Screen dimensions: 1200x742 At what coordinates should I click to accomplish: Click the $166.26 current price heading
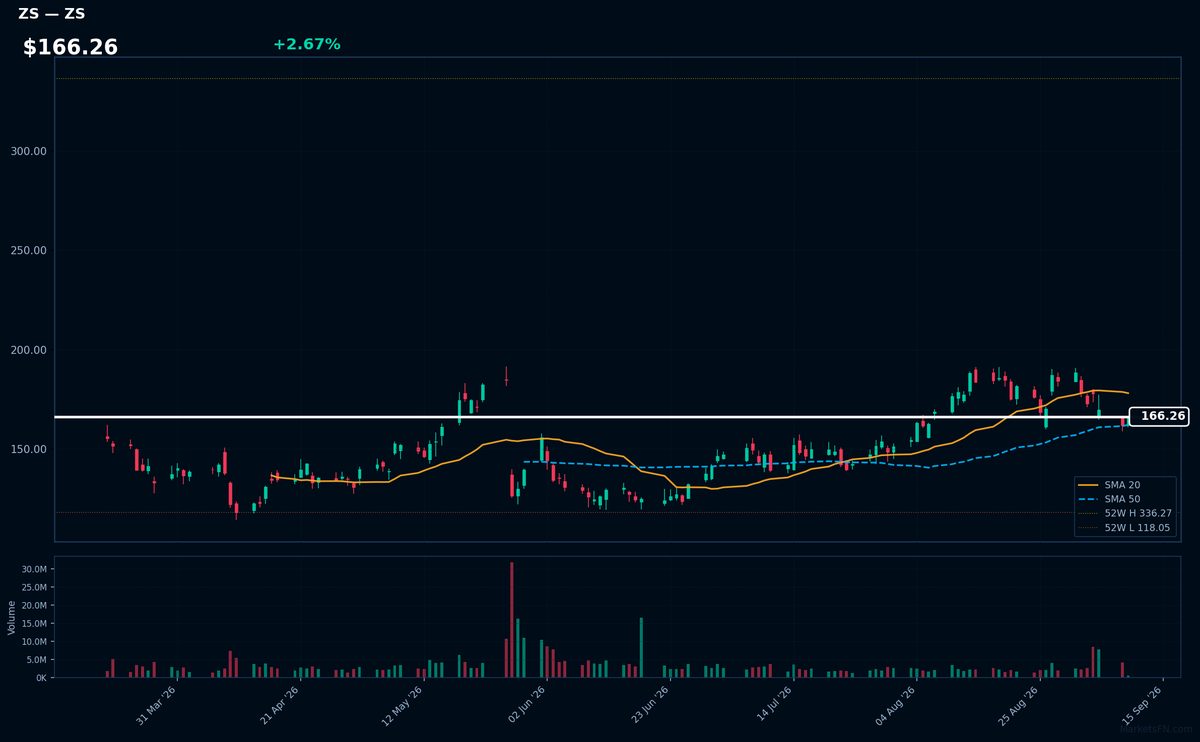[70, 47]
